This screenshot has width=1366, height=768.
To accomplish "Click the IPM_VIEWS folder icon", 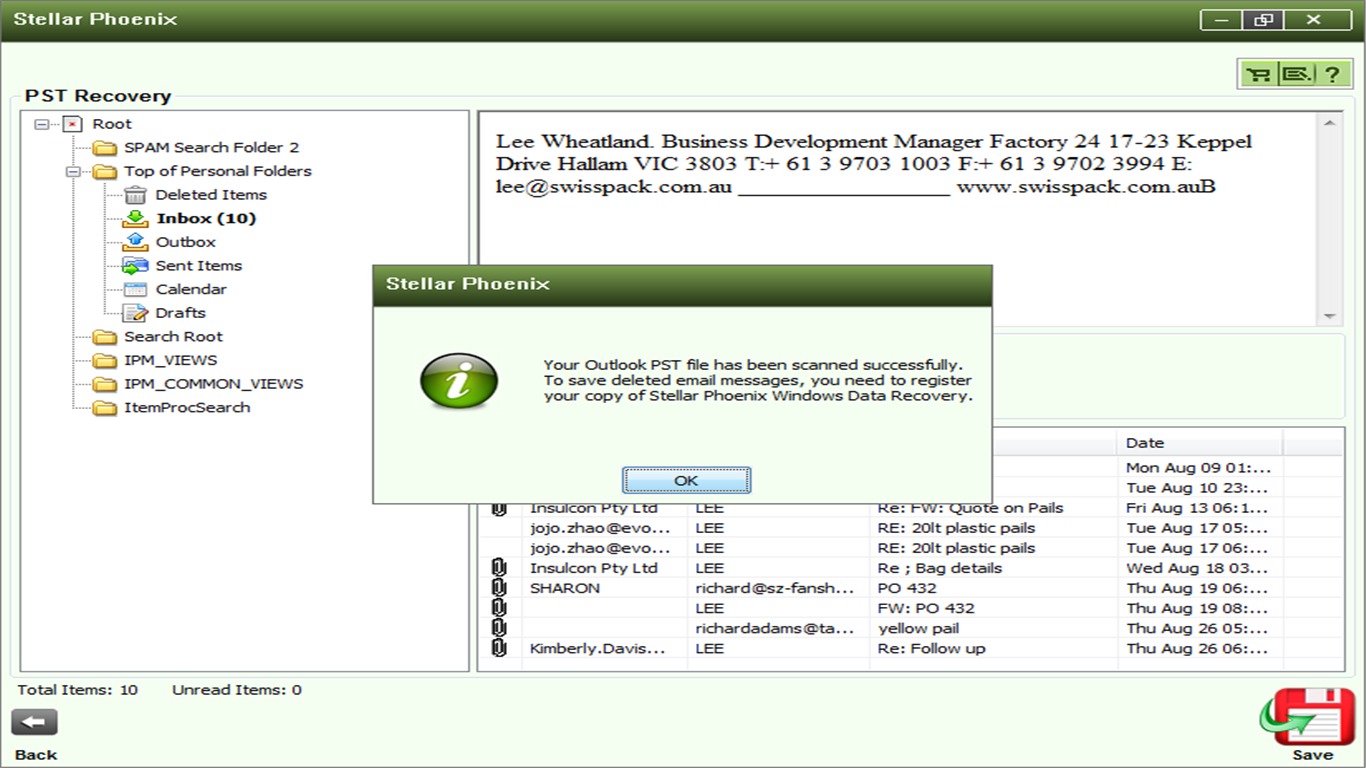I will (105, 361).
